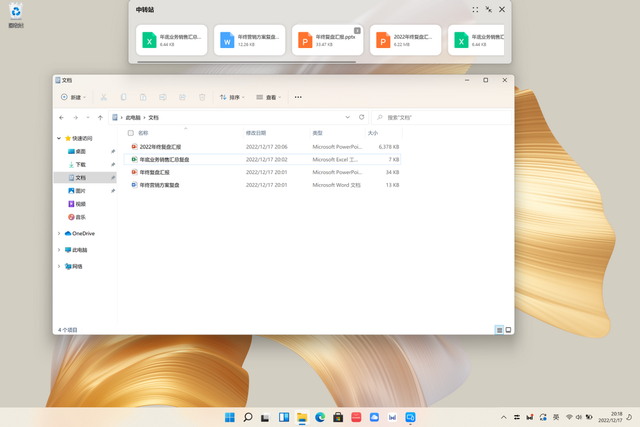Collapse the 快速访问 tree node

tap(59, 138)
